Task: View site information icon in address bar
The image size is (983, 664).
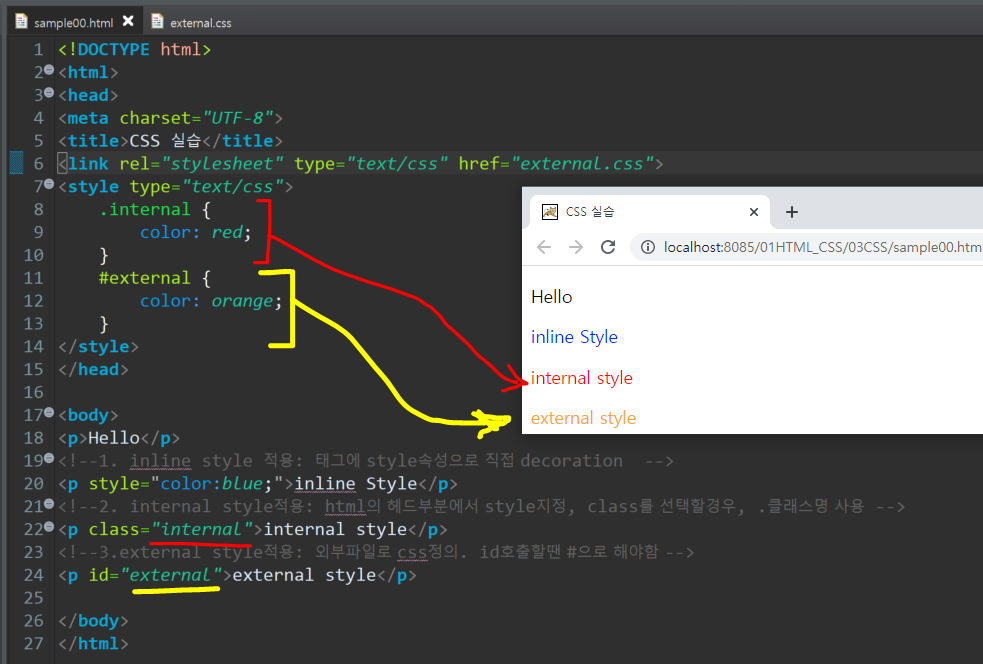Action: click(648, 247)
